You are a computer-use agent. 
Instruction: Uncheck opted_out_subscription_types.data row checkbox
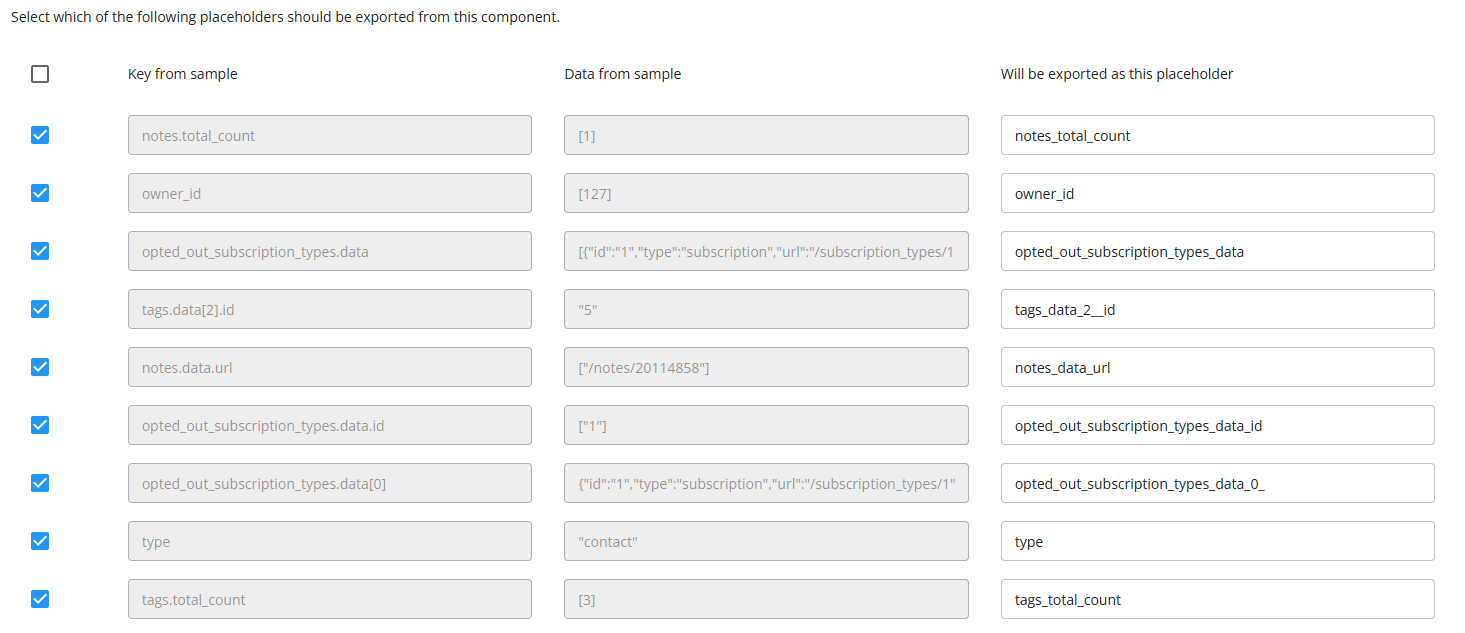click(x=39, y=250)
